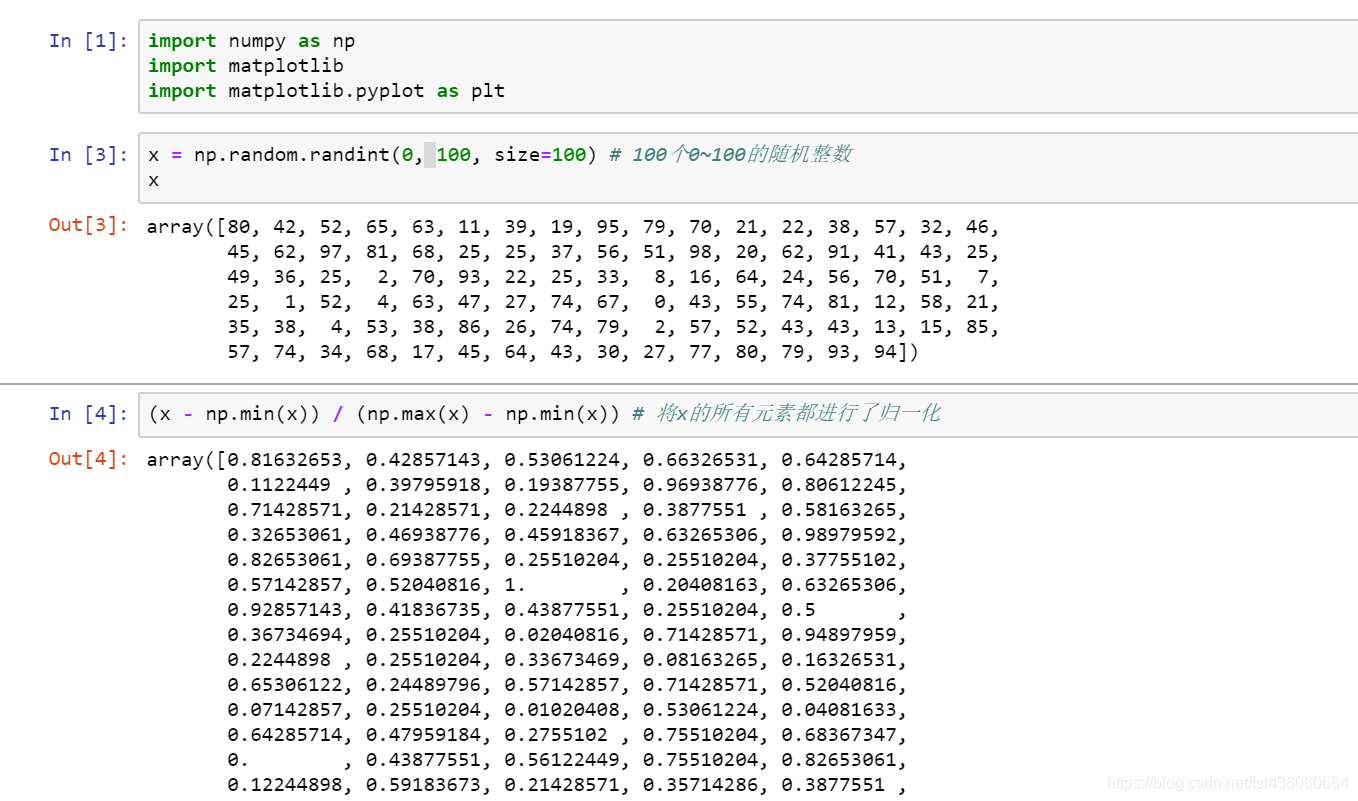This screenshot has height=801, width=1358.
Task: Click the comment '# 将x的所有元素都进行了归一化'
Action: pyautogui.click(x=786, y=412)
